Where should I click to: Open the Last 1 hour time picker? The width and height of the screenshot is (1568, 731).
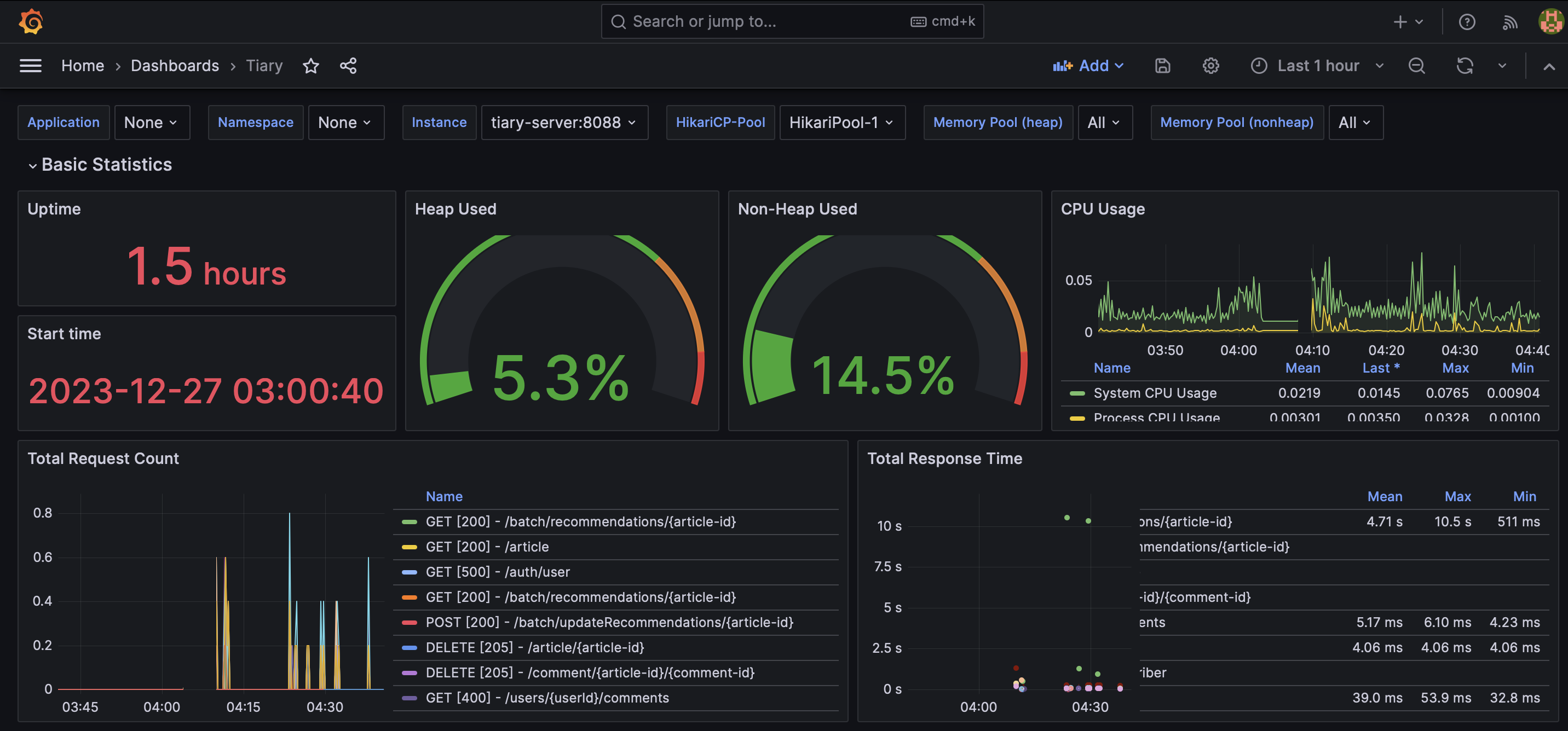pos(1317,66)
